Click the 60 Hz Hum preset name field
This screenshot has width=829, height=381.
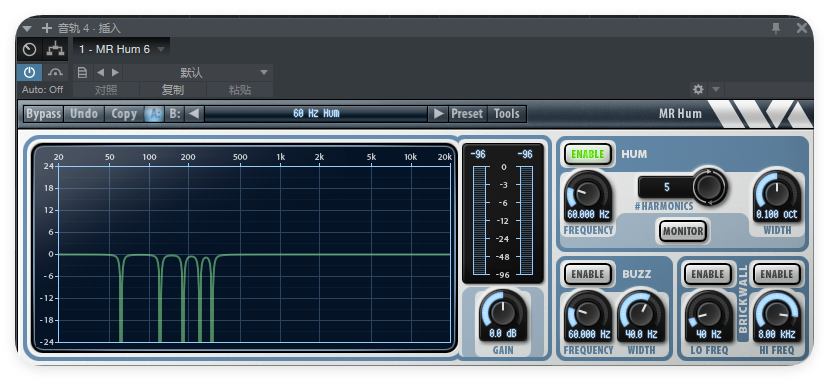tap(316, 114)
